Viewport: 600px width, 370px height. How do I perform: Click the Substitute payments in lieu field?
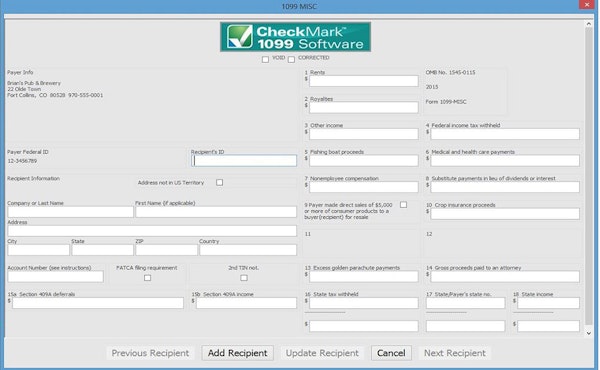(x=505, y=187)
